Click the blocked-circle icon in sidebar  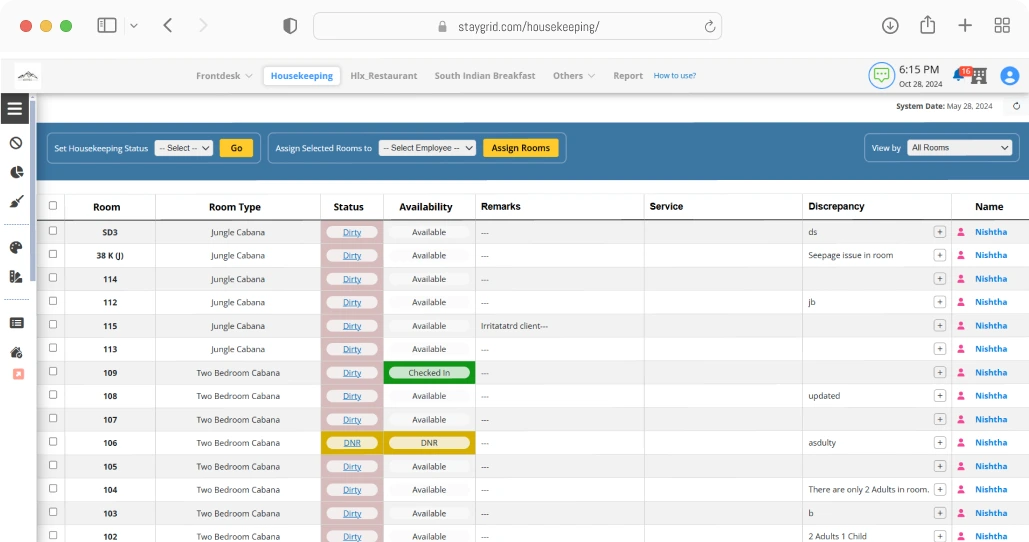[16, 142]
